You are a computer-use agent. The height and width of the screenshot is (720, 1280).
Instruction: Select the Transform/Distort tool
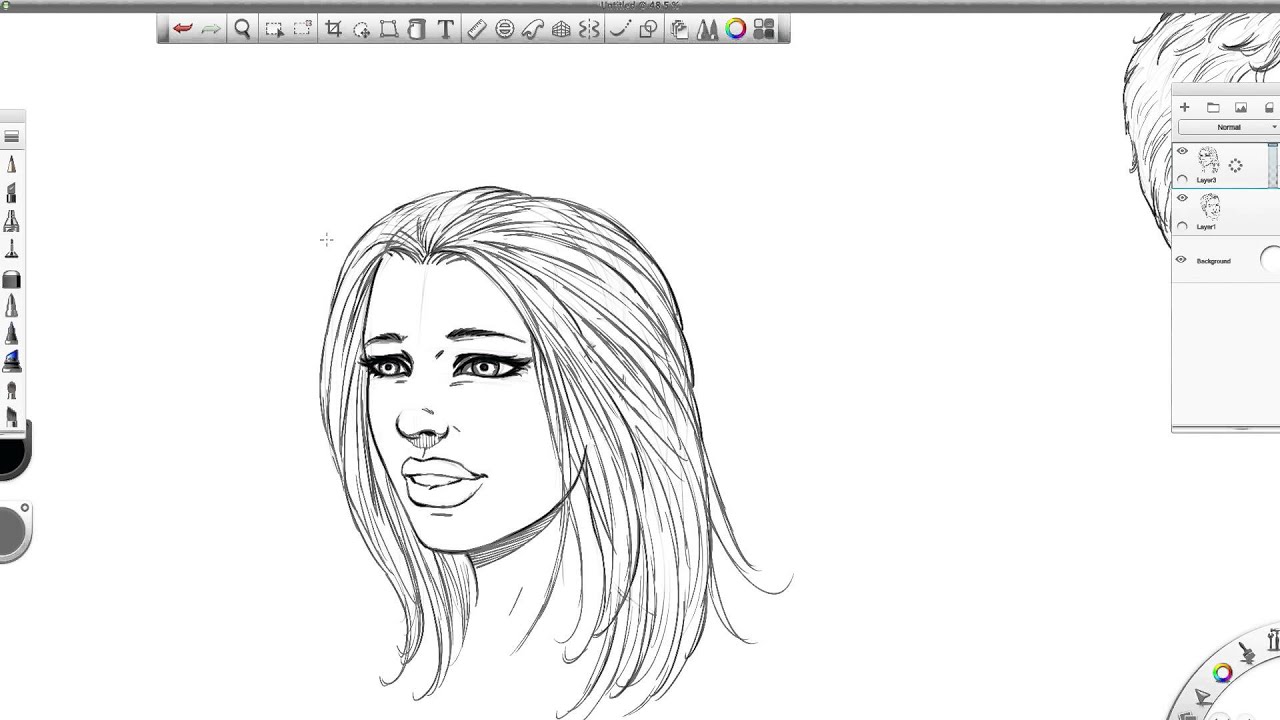click(x=389, y=29)
